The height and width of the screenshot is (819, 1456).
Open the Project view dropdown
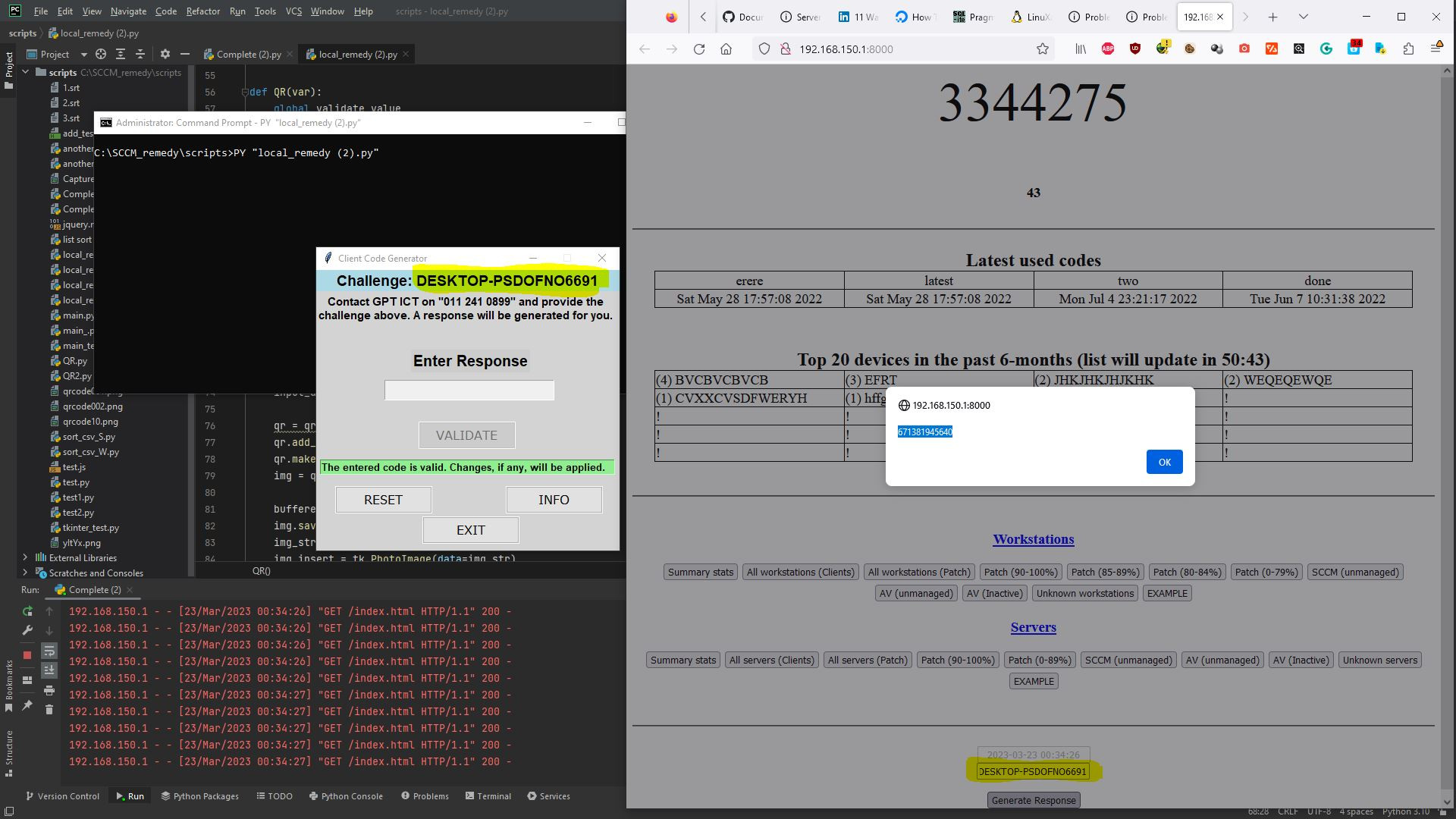83,54
